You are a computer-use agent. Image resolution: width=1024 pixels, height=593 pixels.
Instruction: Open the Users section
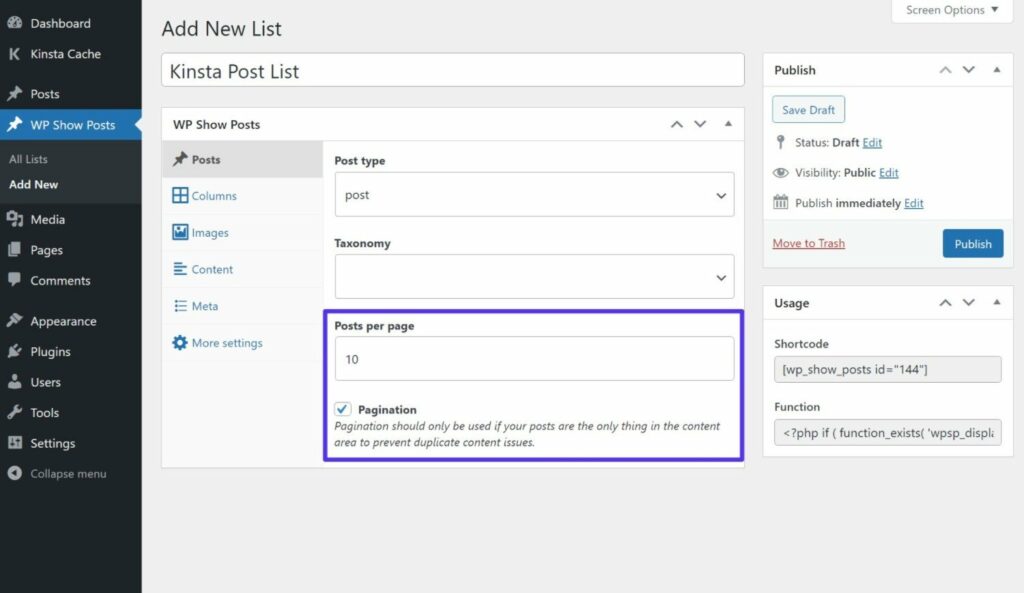(50, 381)
